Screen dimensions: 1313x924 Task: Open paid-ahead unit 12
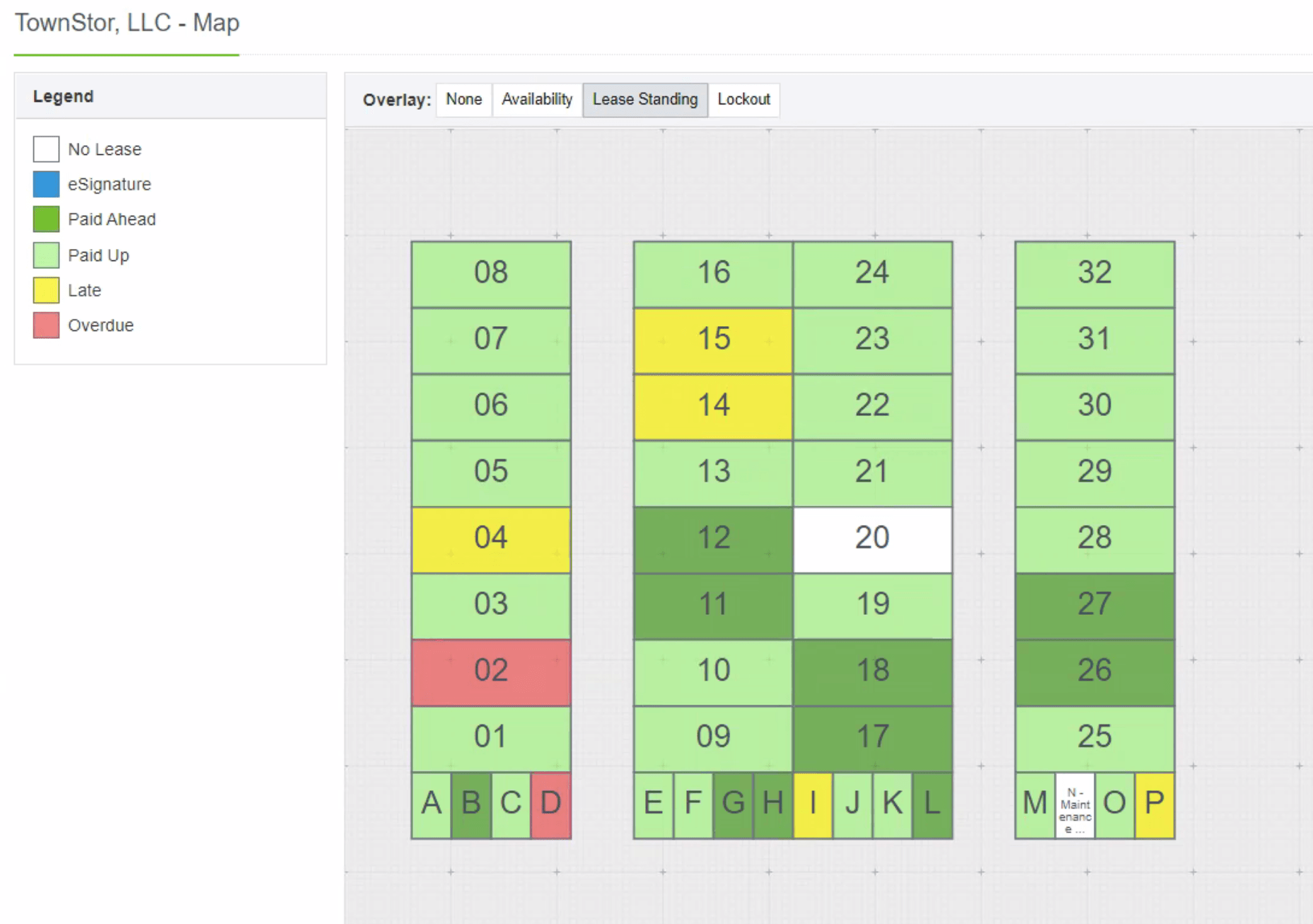pos(712,538)
